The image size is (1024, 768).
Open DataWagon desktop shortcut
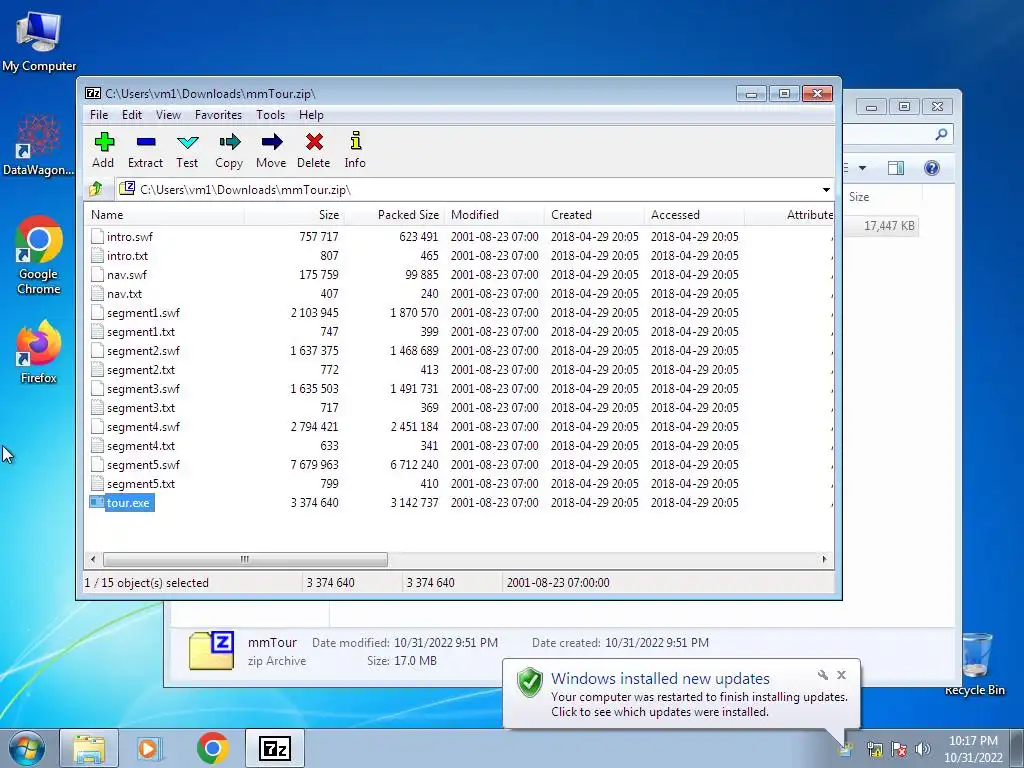[39, 145]
